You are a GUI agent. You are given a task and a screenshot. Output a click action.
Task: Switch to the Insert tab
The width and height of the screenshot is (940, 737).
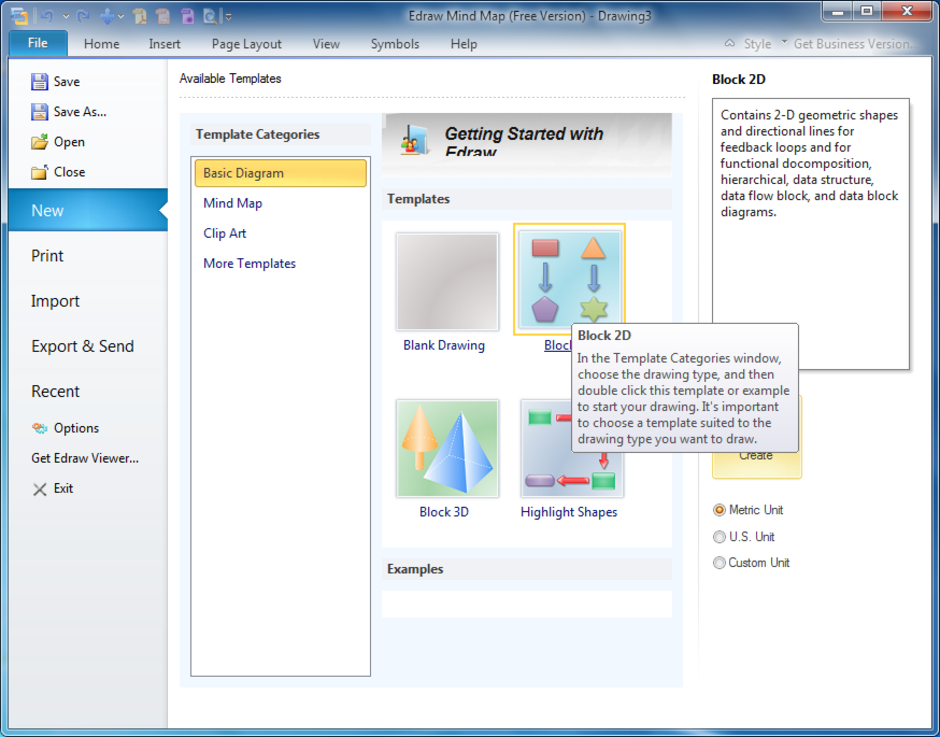click(164, 44)
